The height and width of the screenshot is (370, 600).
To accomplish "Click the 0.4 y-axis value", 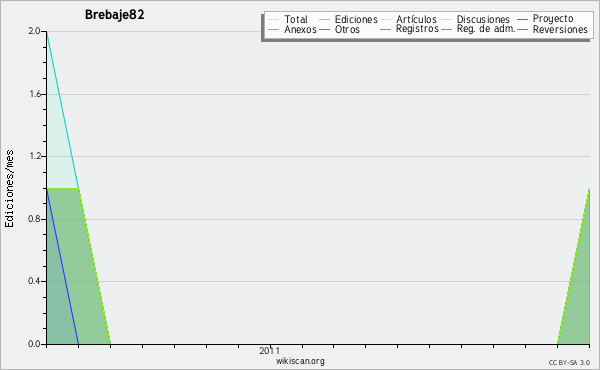I will [34, 281].
